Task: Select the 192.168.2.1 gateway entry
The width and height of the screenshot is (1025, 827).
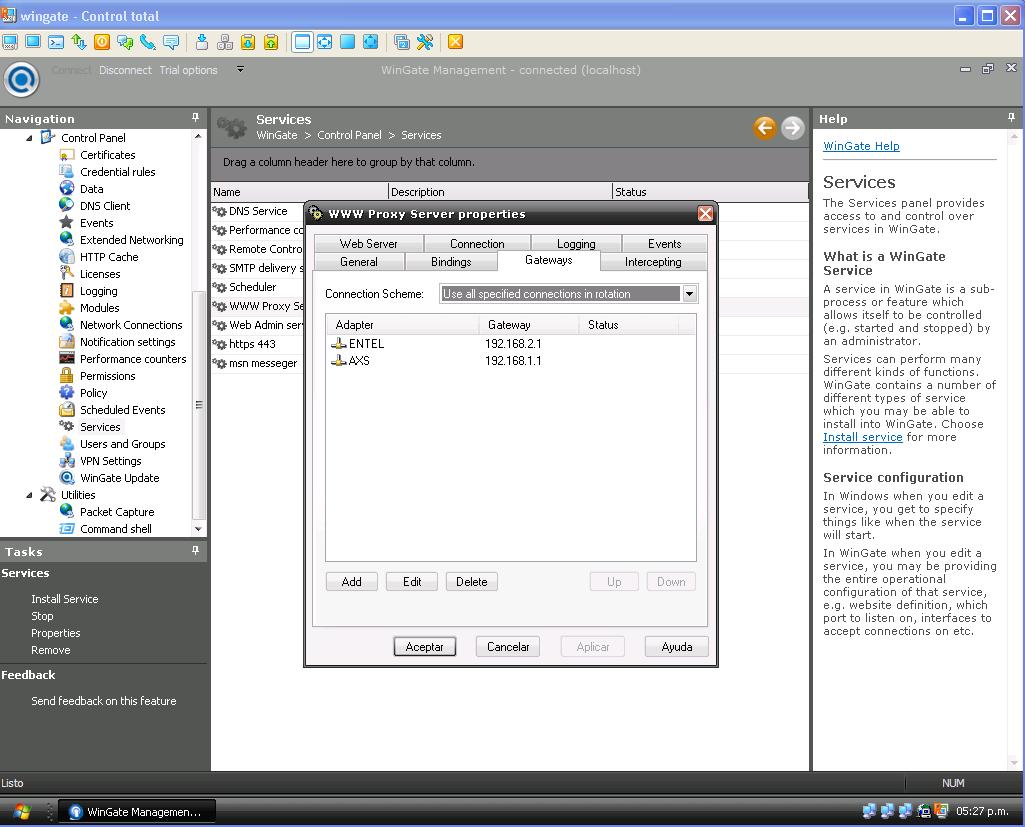Action: [x=513, y=344]
